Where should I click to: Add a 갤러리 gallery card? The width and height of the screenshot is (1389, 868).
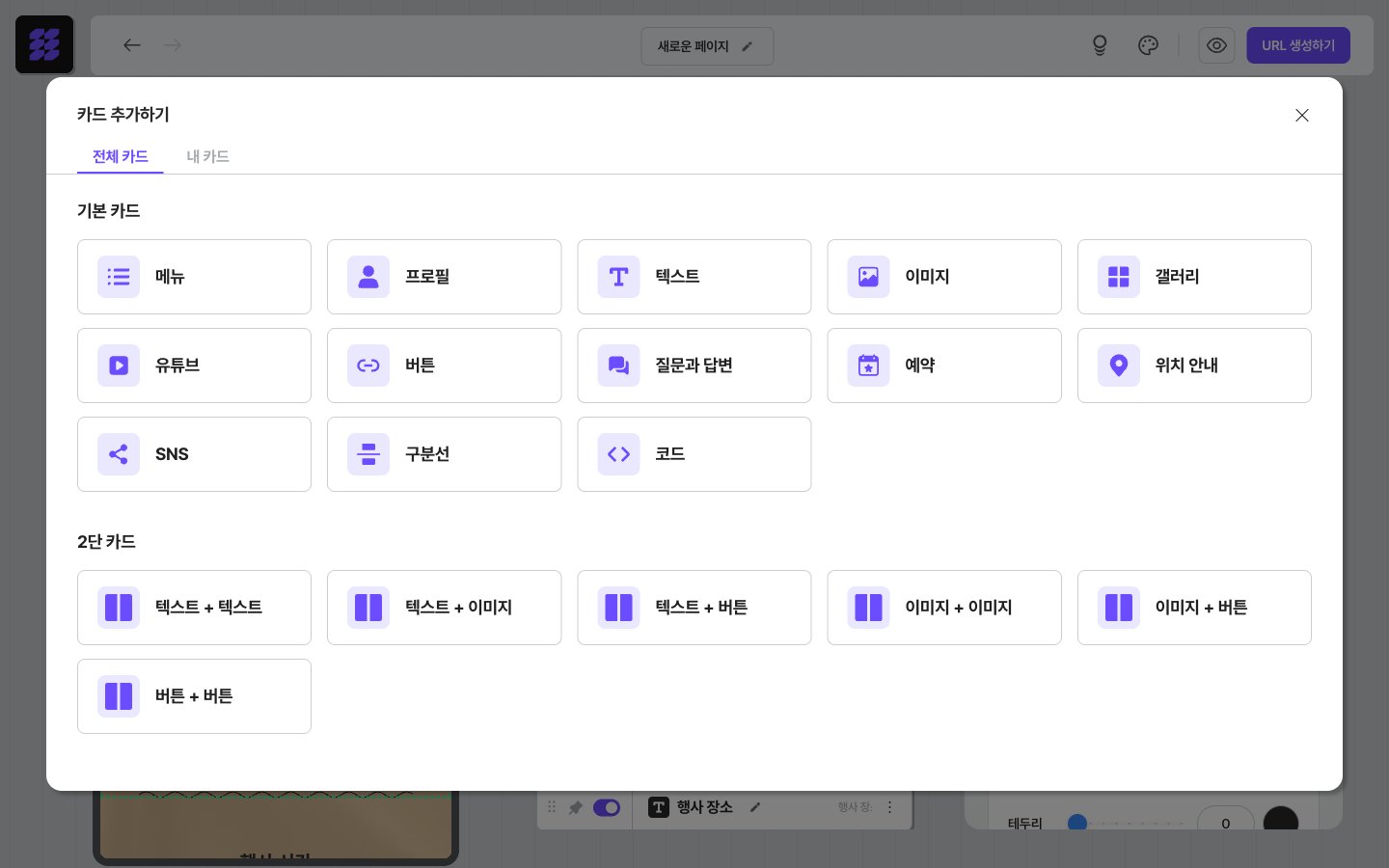tap(1194, 277)
